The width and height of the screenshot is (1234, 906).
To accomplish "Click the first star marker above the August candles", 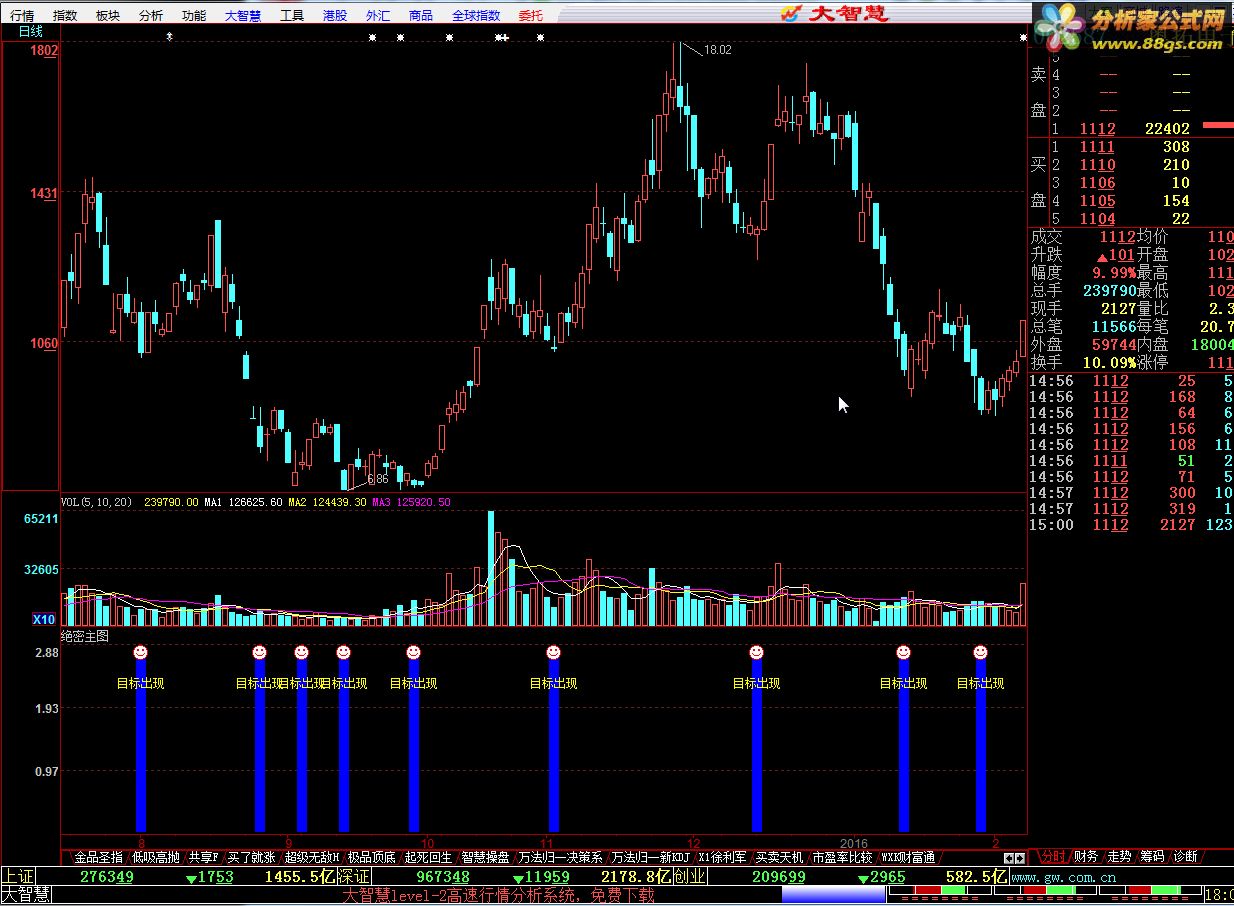I will 169,37.
